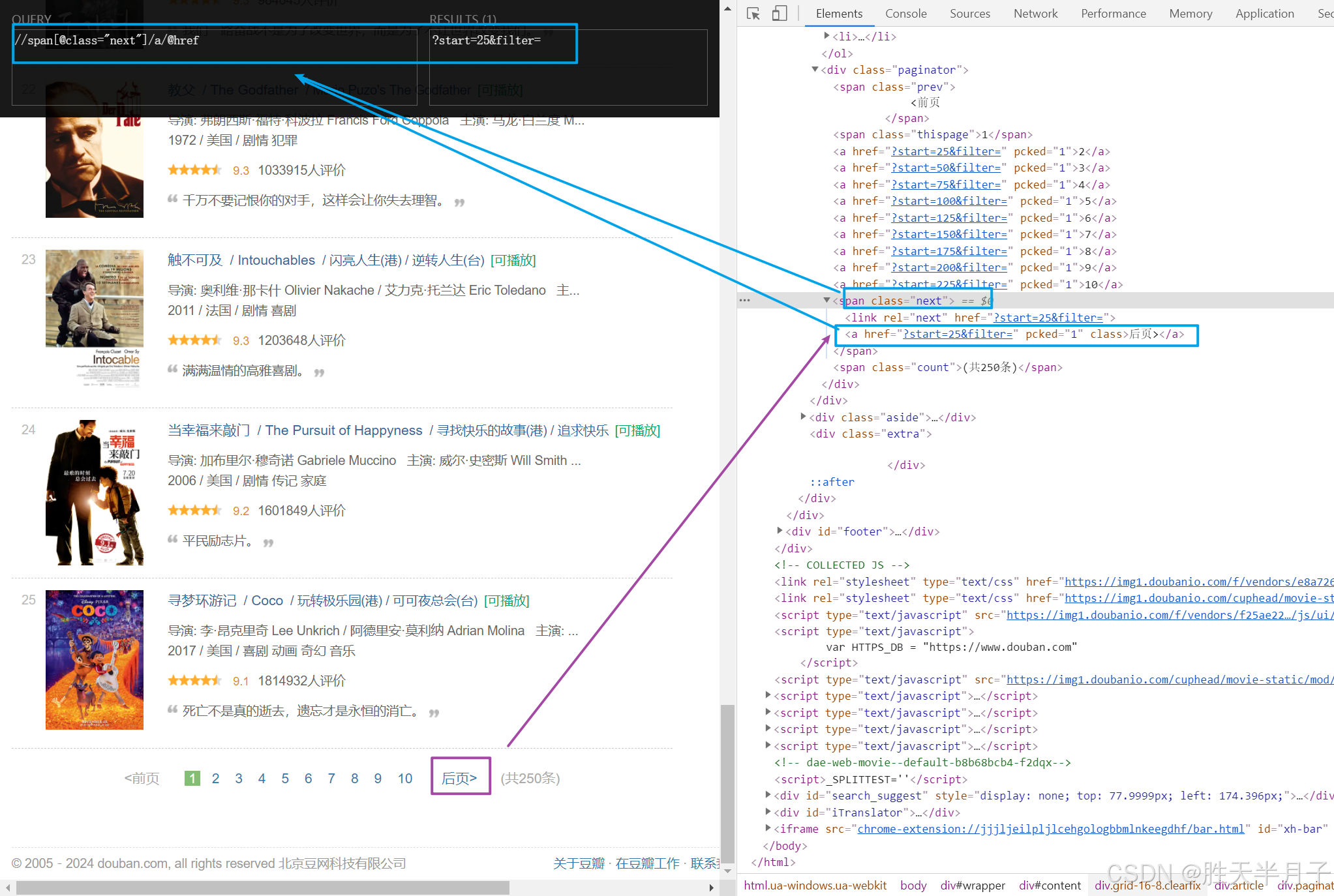Screen dimensions: 1334x896
Task: Click the XPath results box
Action: 568,67
